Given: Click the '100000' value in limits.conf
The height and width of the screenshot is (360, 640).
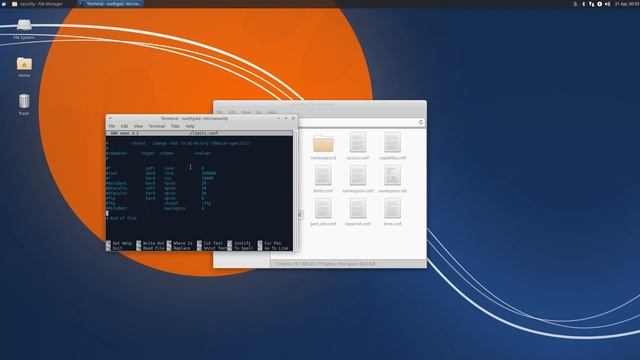Looking at the screenshot, I should [209, 173].
